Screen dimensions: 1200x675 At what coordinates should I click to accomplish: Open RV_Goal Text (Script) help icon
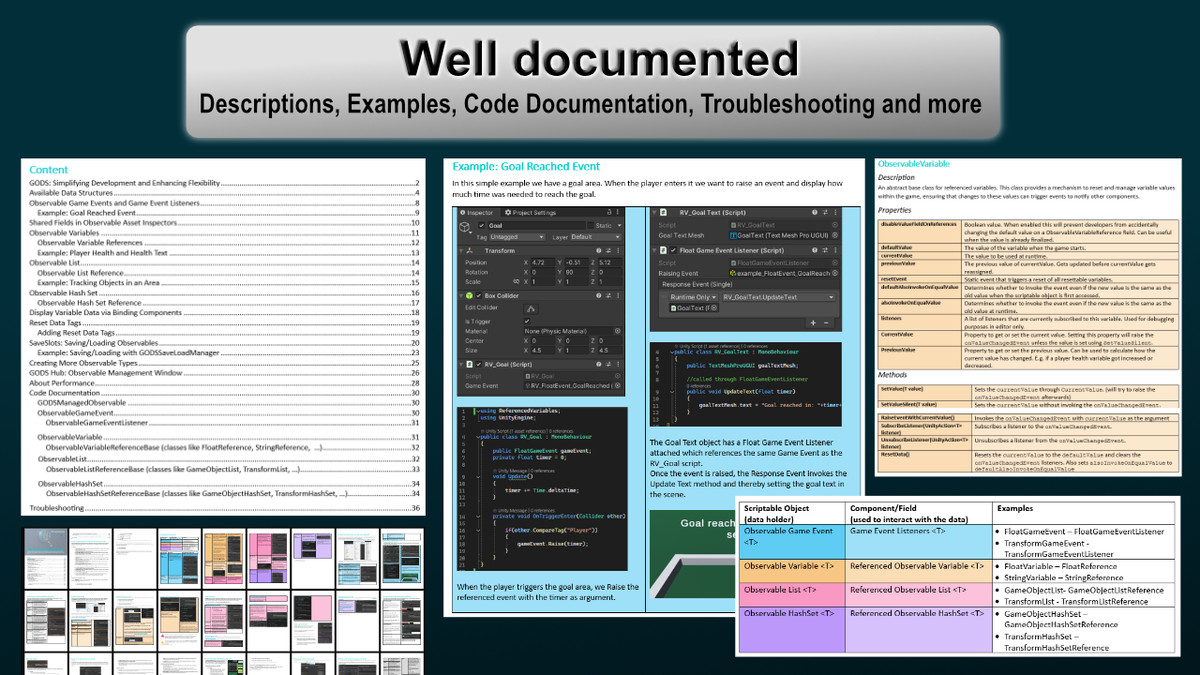pos(815,212)
